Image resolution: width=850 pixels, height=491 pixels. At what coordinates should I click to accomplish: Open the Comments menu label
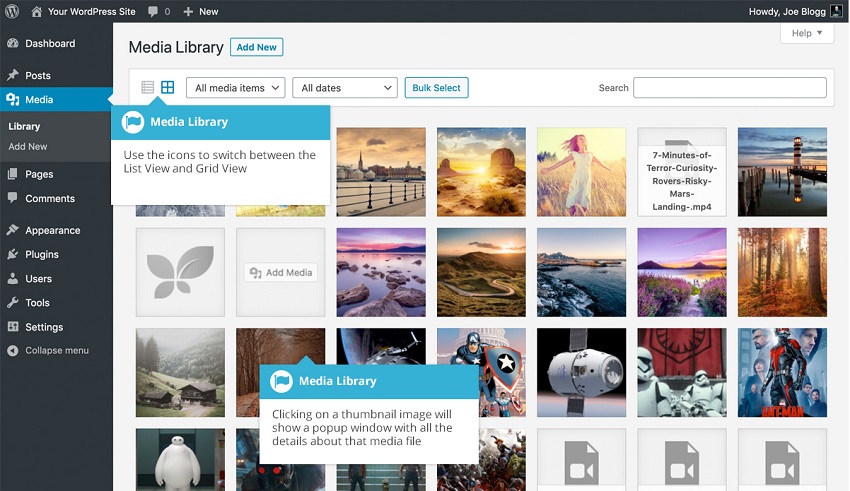[x=50, y=198]
